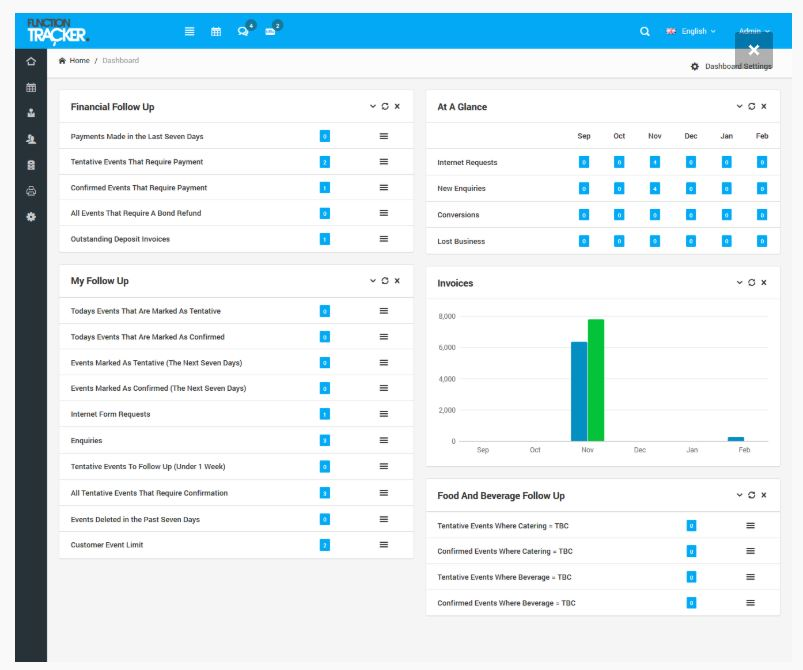The width and height of the screenshot is (803, 670).
Task: Refresh the At A Glance widget
Action: tap(750, 104)
